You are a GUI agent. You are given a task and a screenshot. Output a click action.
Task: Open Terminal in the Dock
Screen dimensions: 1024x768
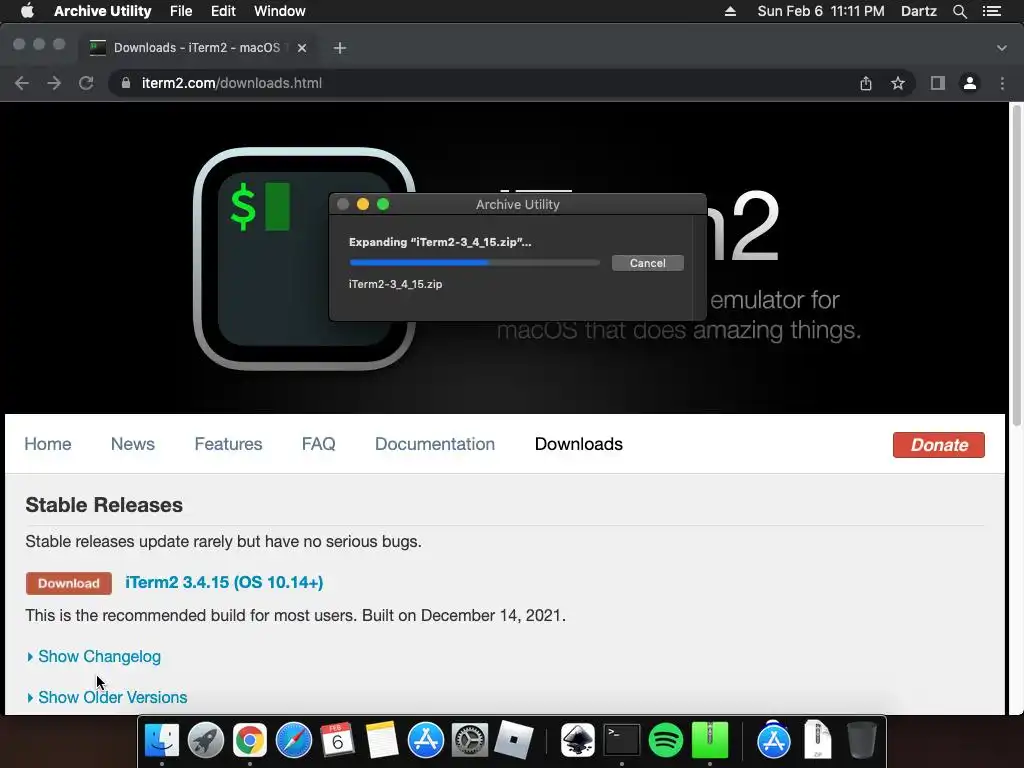[x=621, y=741]
